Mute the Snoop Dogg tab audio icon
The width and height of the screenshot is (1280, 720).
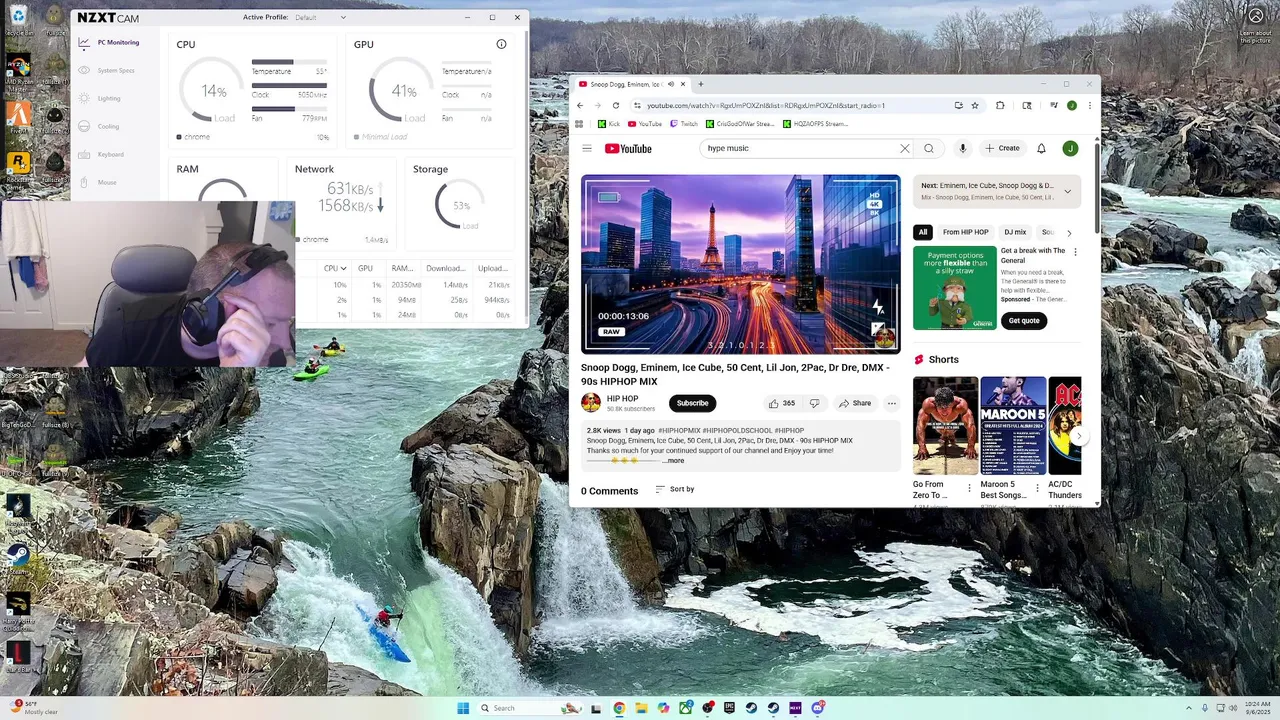[671, 84]
